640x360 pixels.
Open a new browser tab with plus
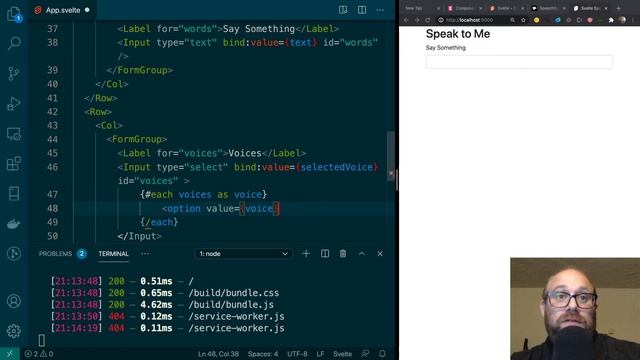(618, 8)
